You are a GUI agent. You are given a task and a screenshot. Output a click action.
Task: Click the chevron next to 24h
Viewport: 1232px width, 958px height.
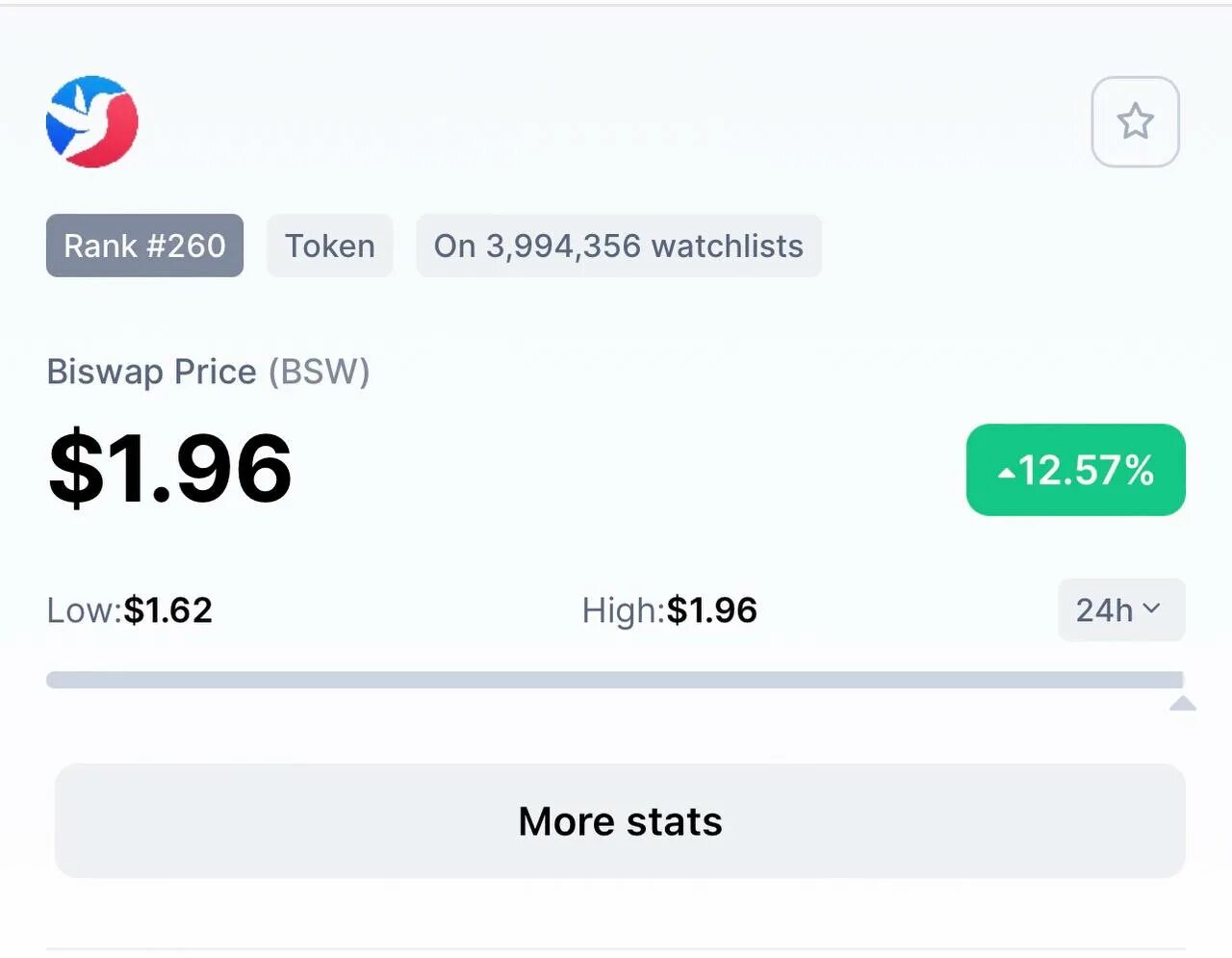tap(1151, 608)
